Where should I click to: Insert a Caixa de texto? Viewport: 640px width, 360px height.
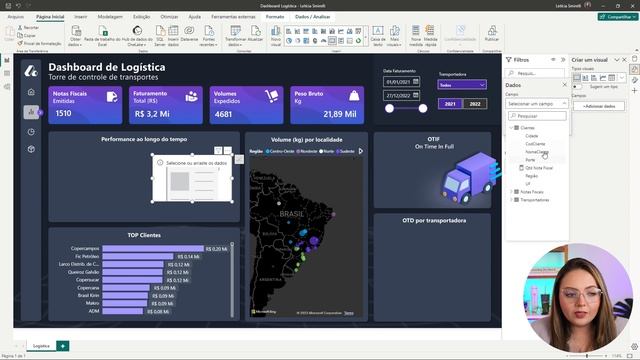point(378,36)
